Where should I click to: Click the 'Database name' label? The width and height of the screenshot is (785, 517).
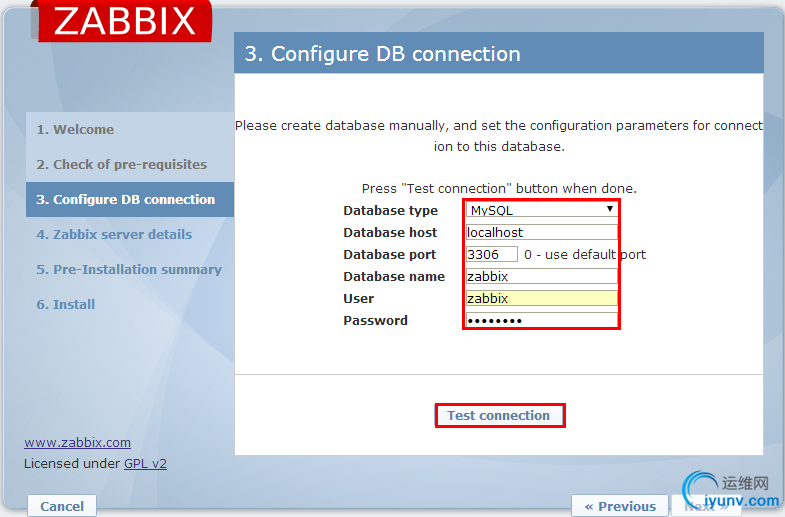click(394, 276)
